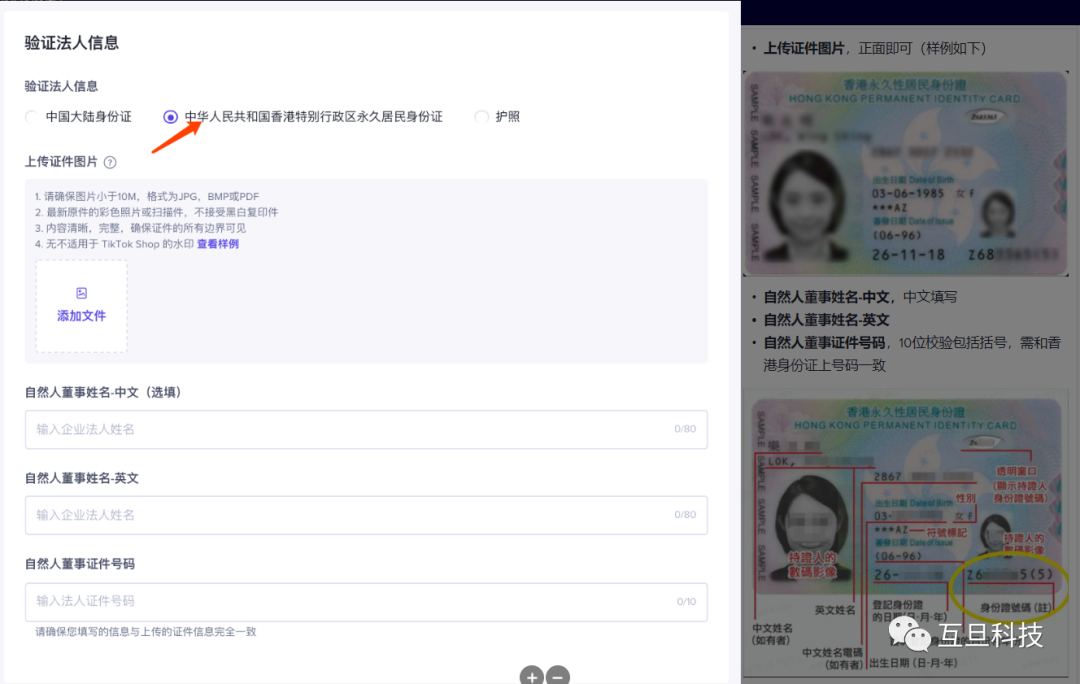Select the 中国大陆身份证 radio button
The width and height of the screenshot is (1080, 684).
32,117
